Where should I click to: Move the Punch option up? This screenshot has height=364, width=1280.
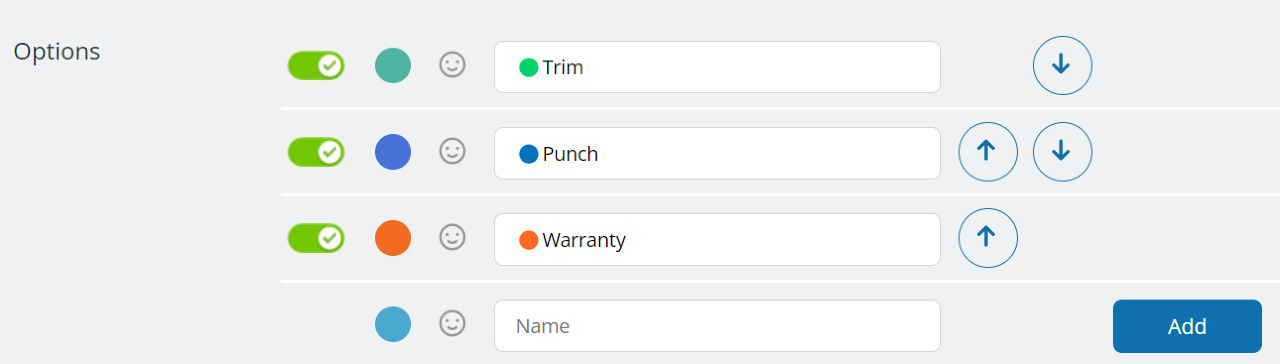(x=988, y=152)
